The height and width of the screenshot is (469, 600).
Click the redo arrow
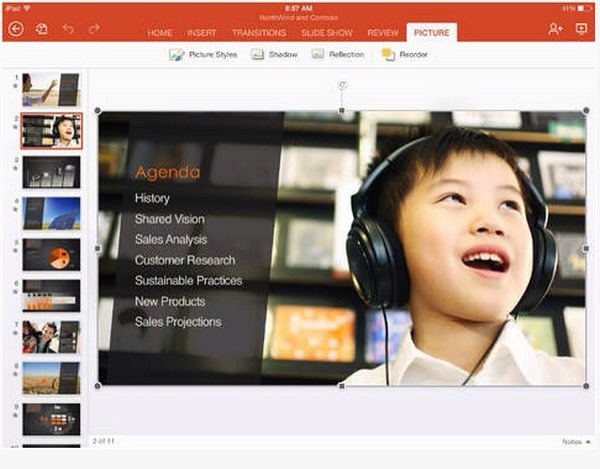(x=94, y=29)
